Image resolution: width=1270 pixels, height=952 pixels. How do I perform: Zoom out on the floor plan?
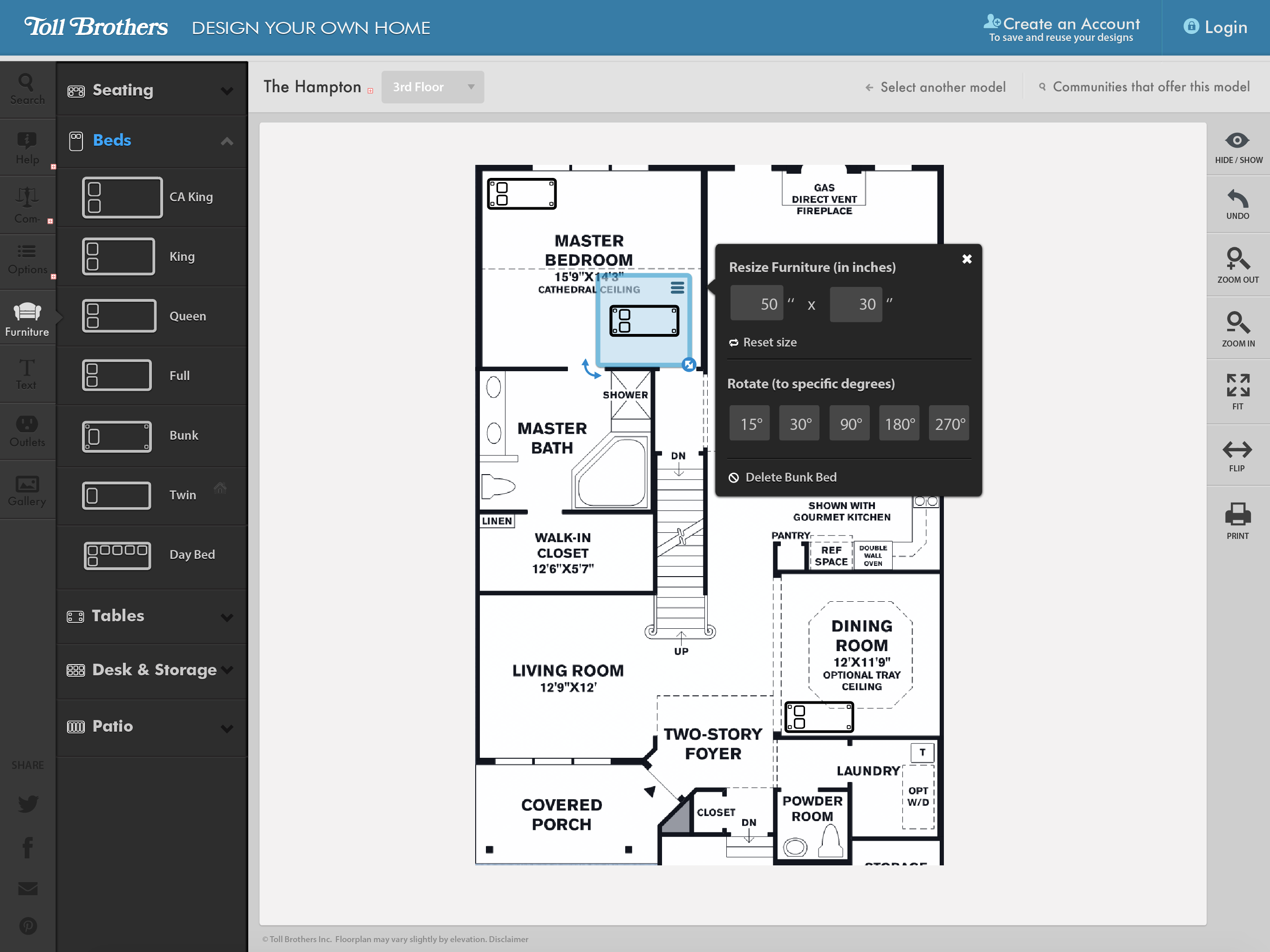click(x=1238, y=265)
